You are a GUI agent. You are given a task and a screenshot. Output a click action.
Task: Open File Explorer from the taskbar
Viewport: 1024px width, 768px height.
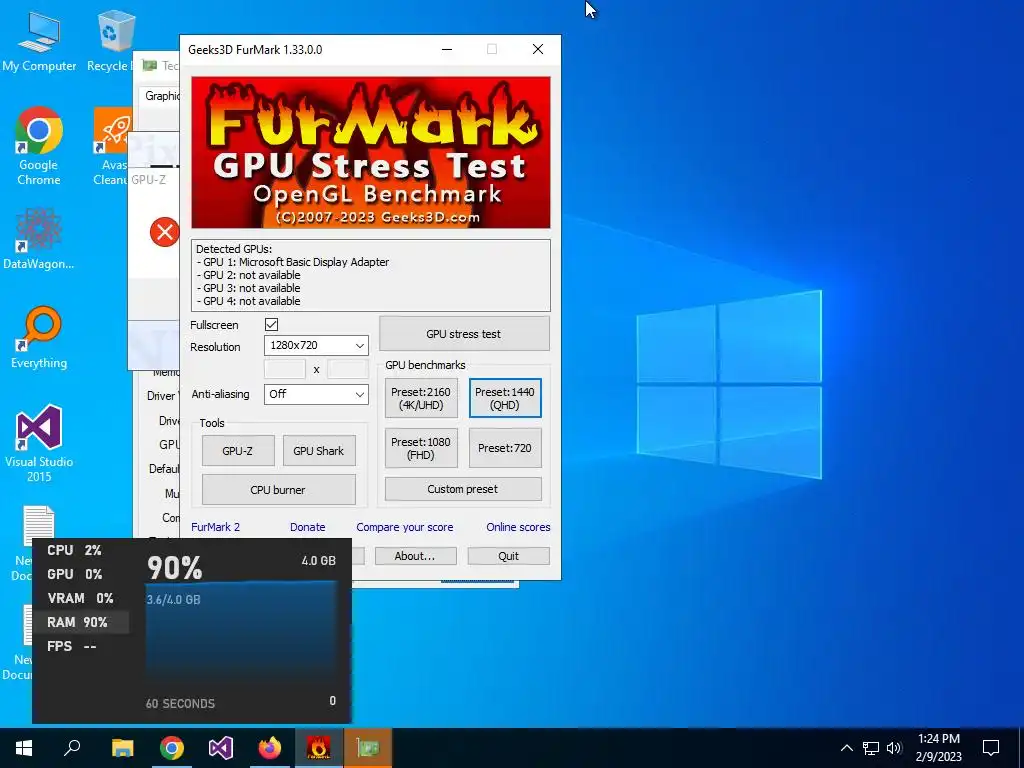(122, 748)
